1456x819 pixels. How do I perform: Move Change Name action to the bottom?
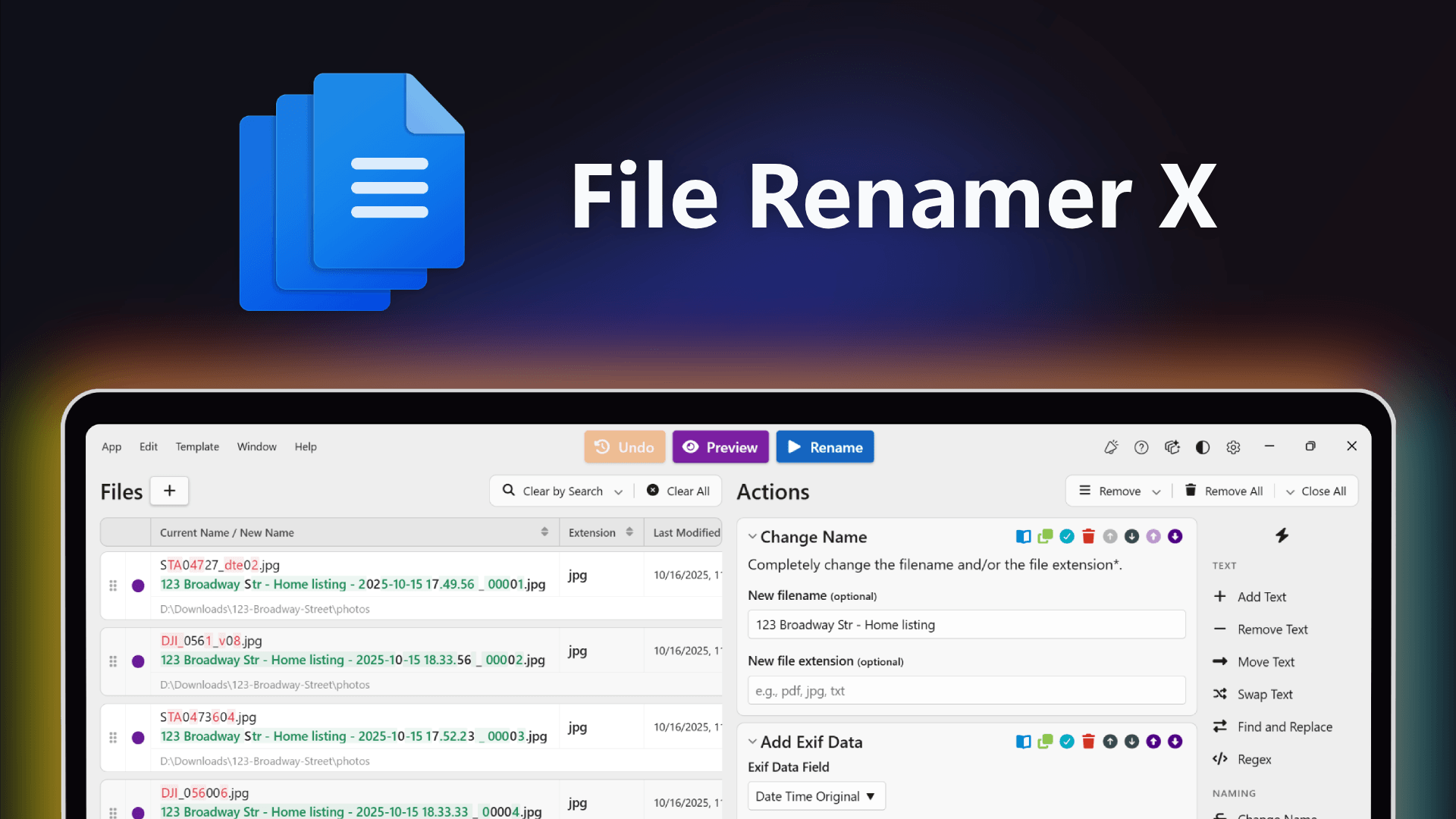click(x=1175, y=537)
